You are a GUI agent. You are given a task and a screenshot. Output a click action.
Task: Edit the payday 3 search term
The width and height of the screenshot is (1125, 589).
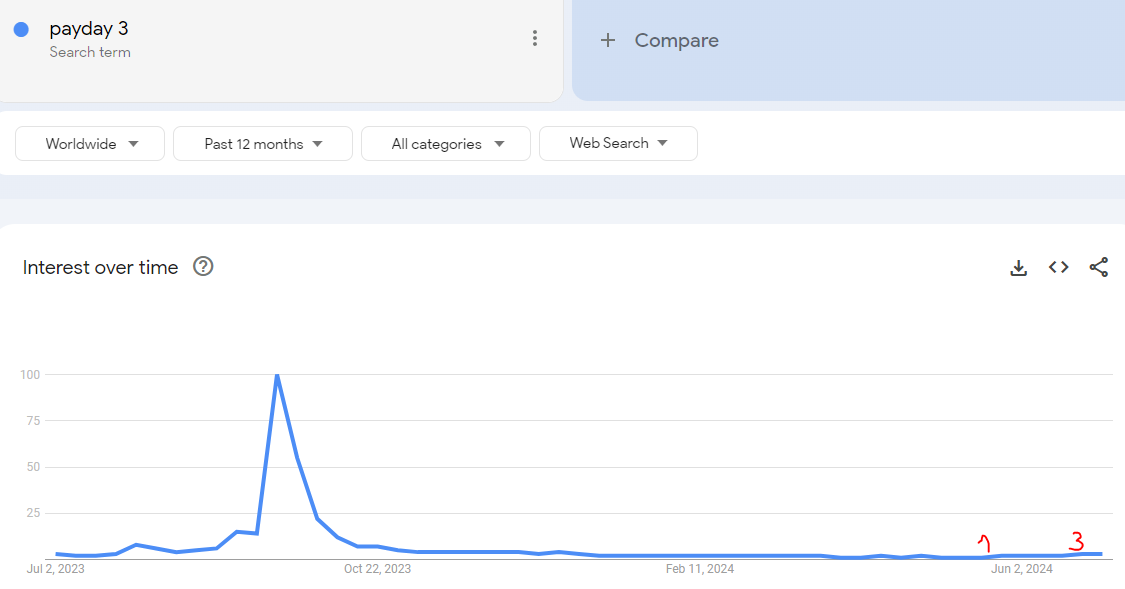click(x=89, y=29)
